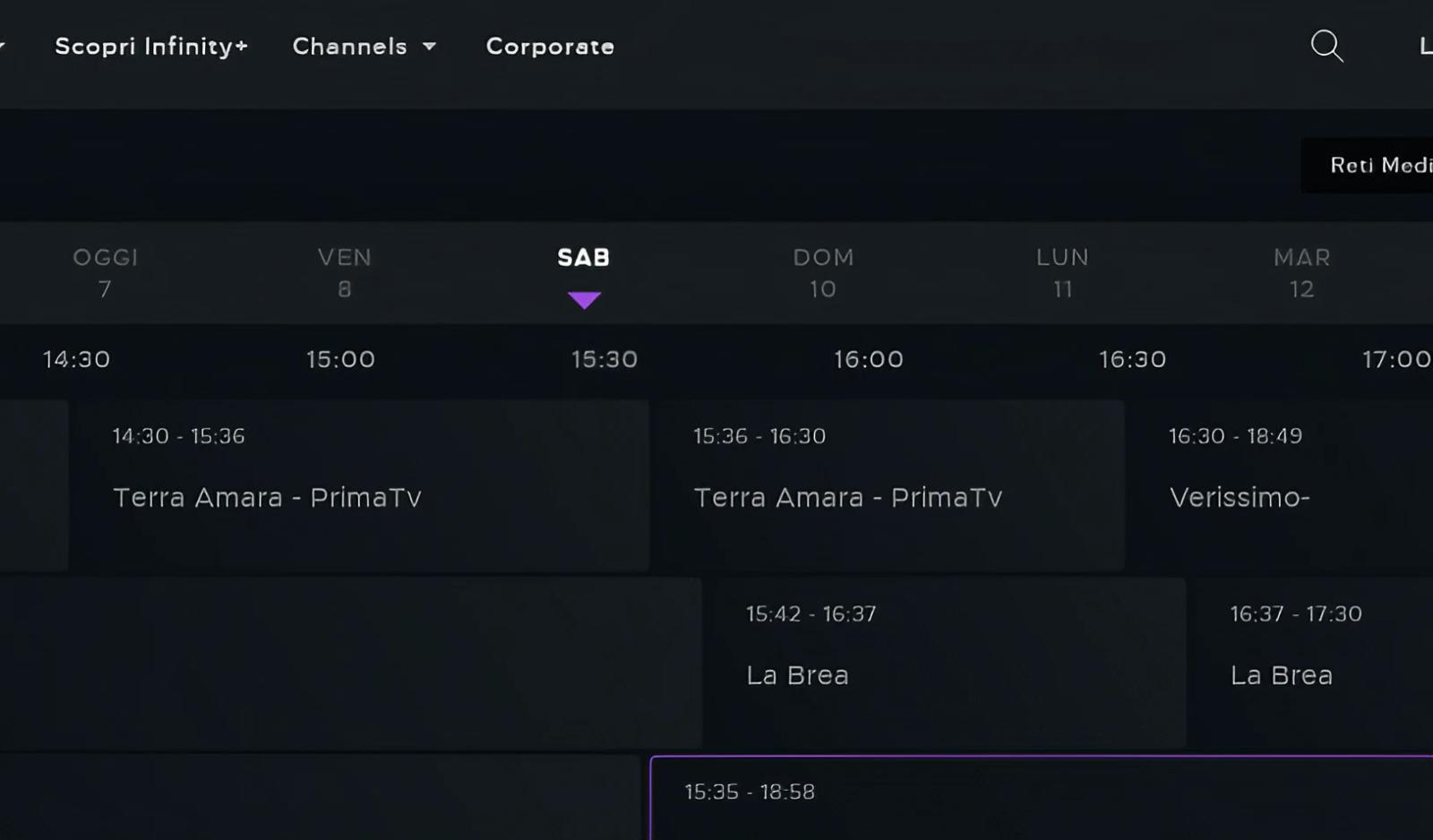Open Scopri Infinity+ menu item
Image resolution: width=1433 pixels, height=840 pixels.
click(151, 47)
